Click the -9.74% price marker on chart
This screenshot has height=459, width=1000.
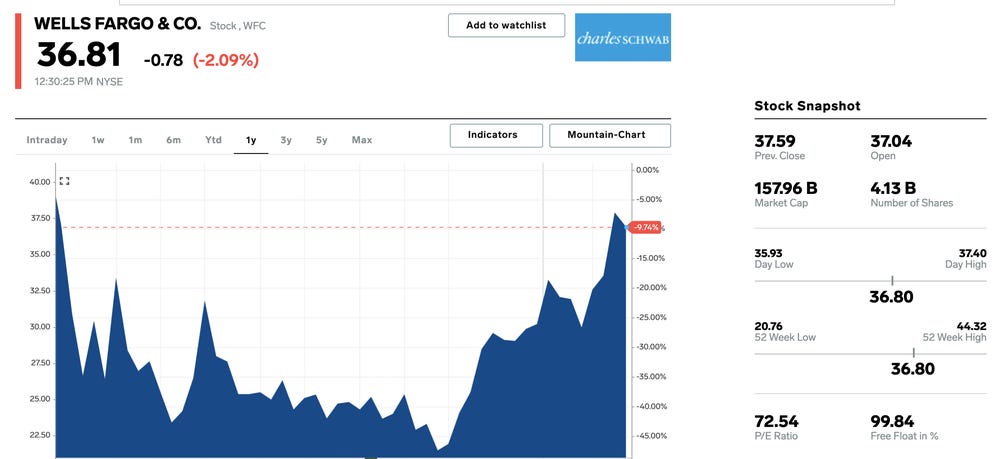(x=645, y=228)
